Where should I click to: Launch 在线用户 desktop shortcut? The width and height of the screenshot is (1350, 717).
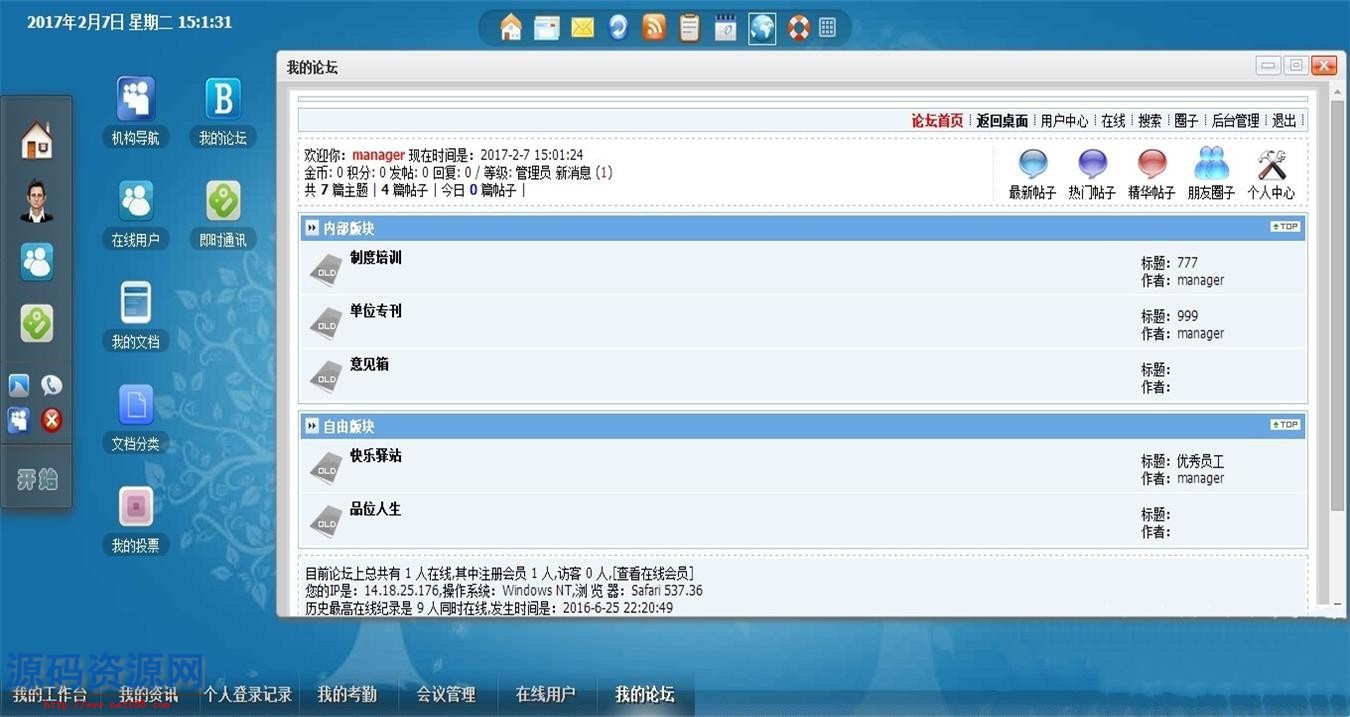pos(136,202)
